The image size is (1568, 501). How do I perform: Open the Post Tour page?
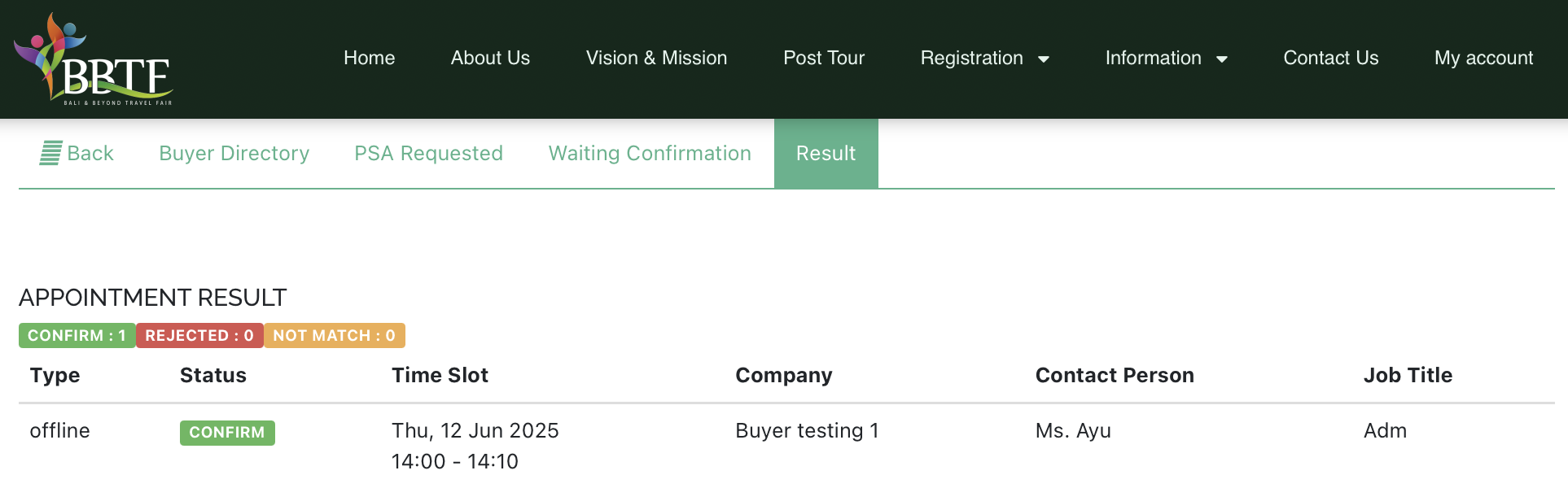[x=824, y=59]
